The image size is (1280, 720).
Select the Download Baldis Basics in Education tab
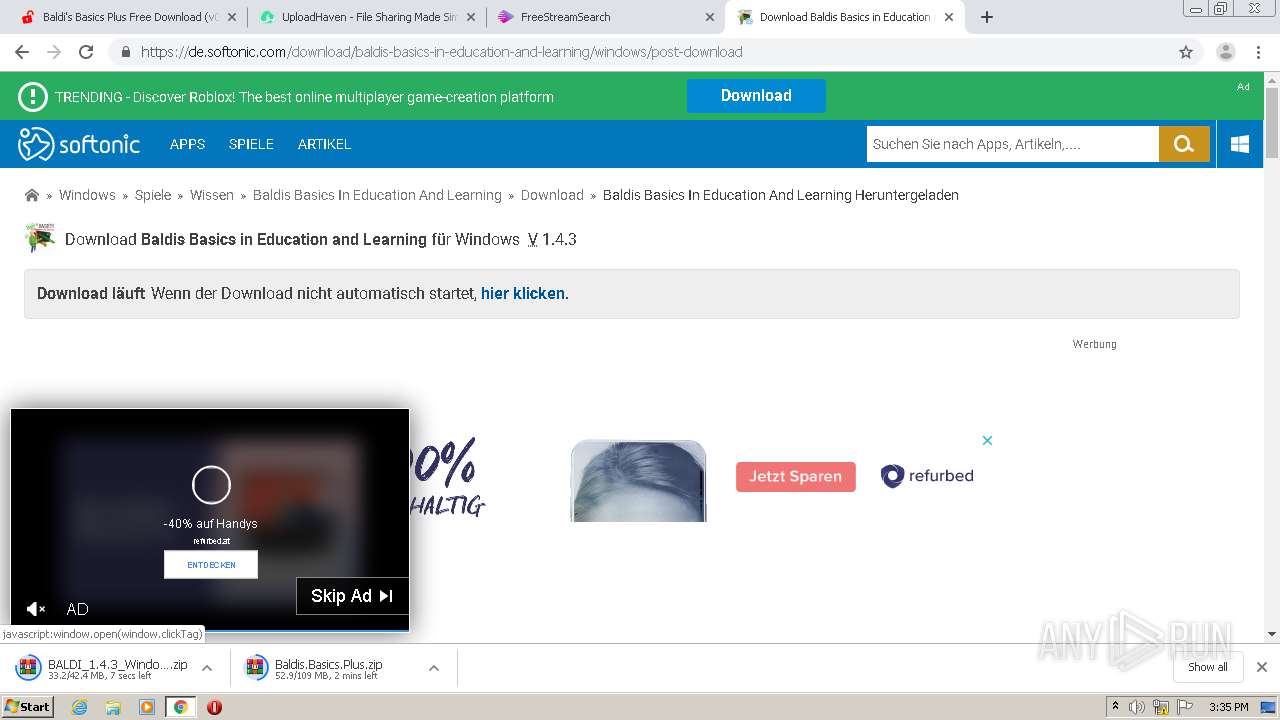tap(846, 17)
